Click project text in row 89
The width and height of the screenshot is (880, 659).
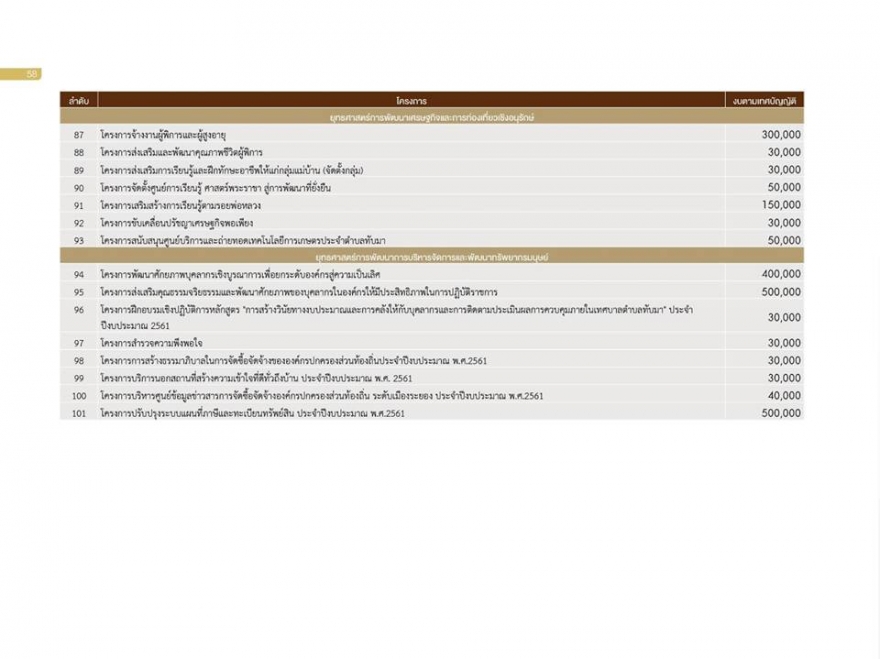coord(220,170)
